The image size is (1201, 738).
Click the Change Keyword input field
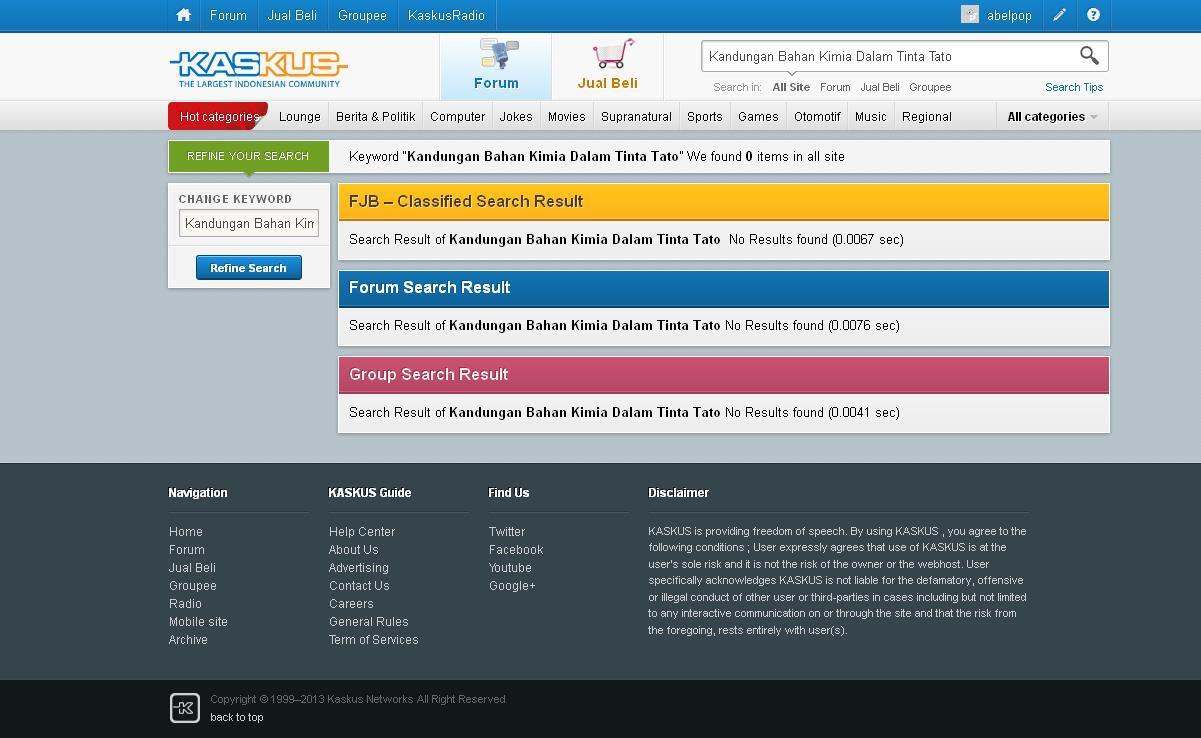pyautogui.click(x=249, y=223)
